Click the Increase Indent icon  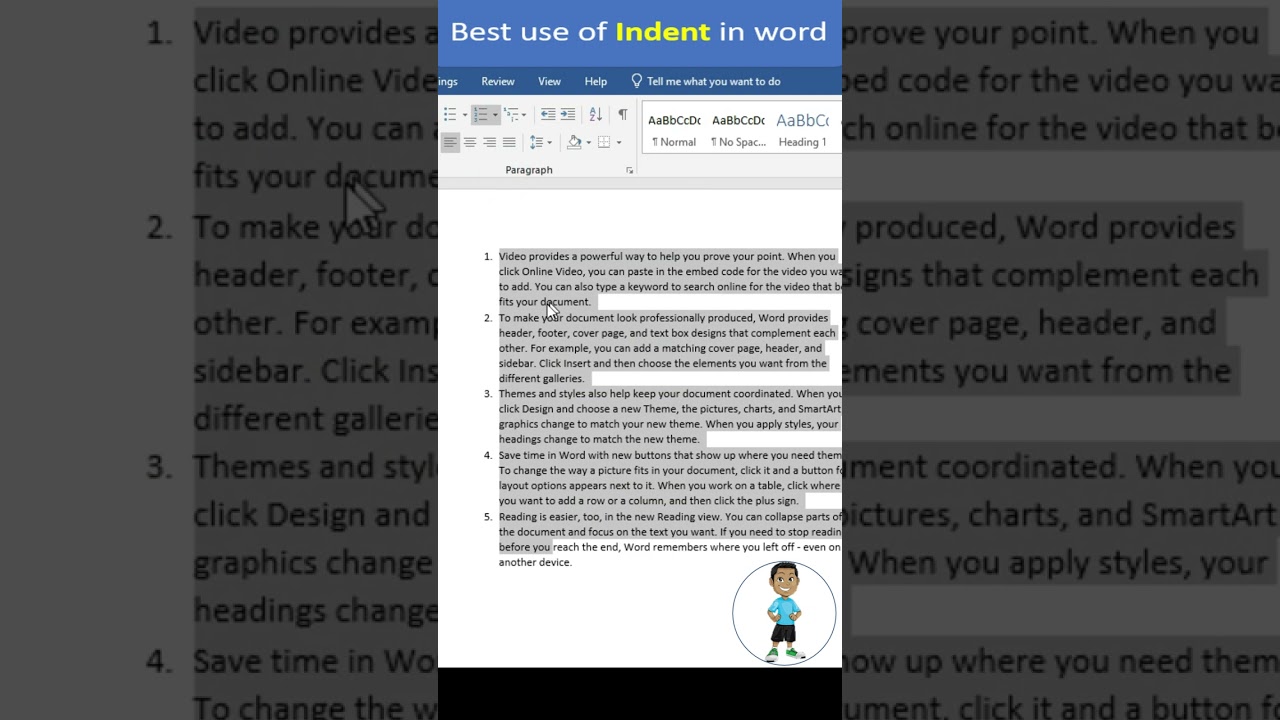pos(568,115)
